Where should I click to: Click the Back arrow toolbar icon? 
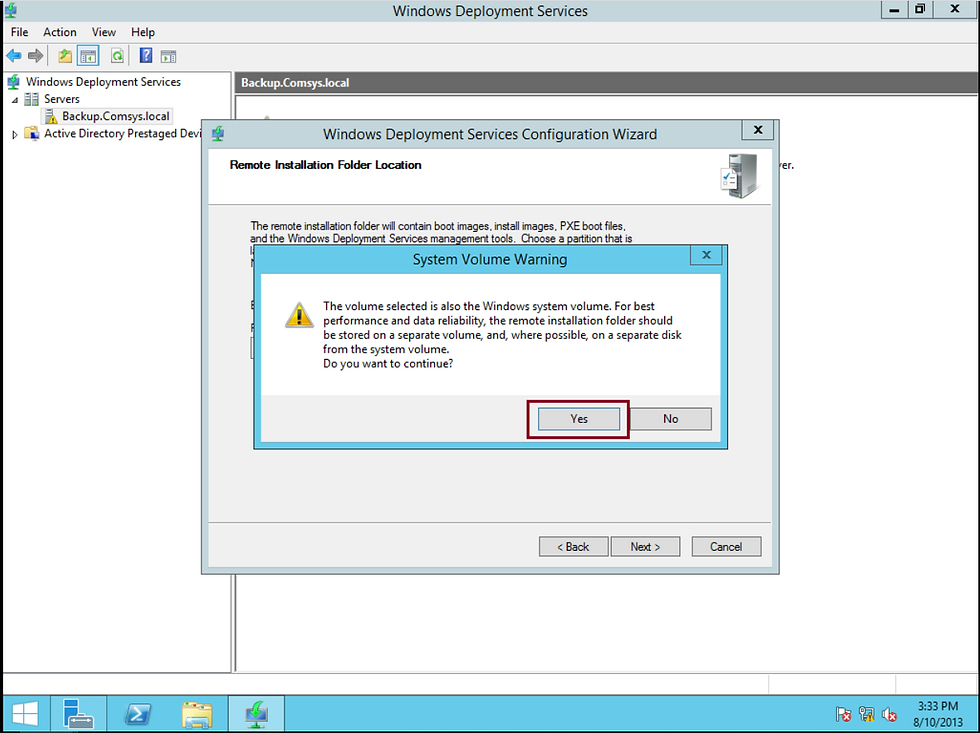(14, 56)
